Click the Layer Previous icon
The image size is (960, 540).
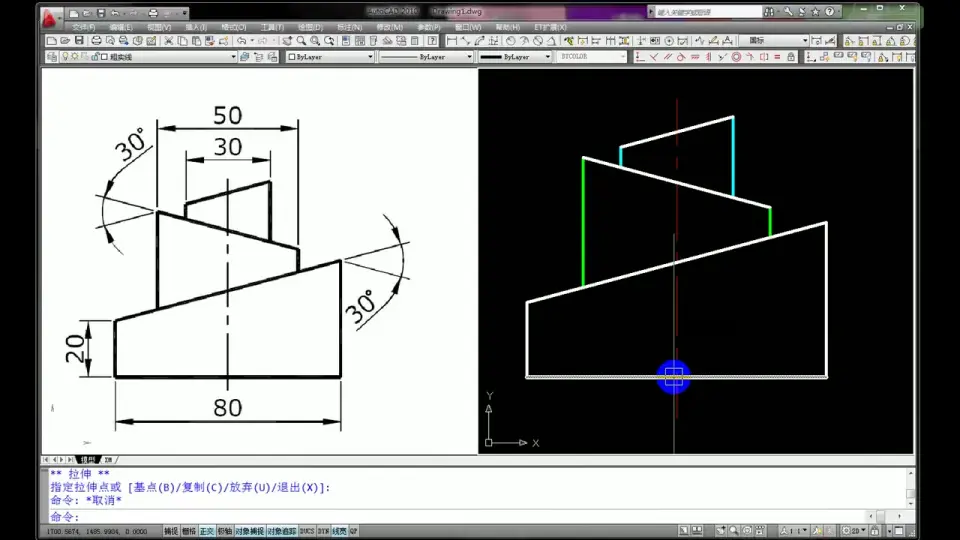(x=258, y=57)
